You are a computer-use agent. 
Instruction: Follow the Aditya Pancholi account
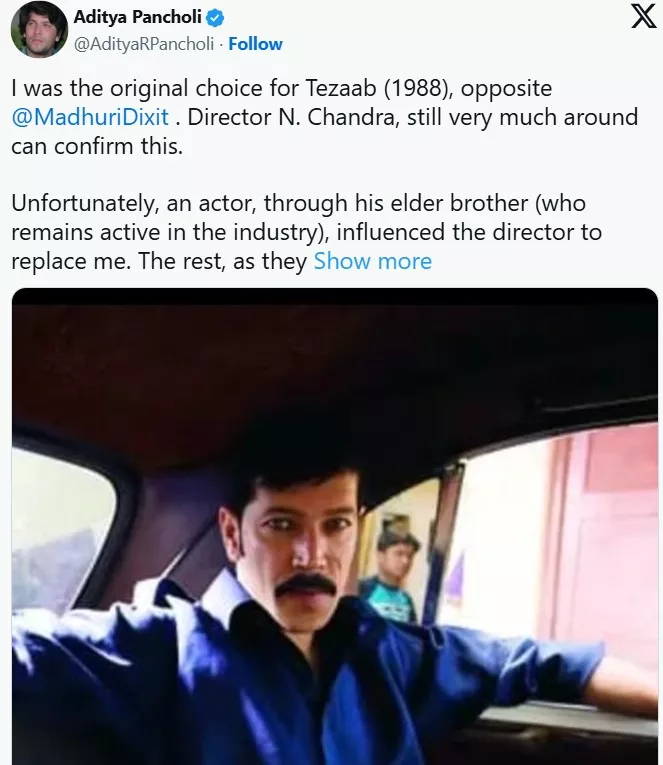tap(255, 44)
